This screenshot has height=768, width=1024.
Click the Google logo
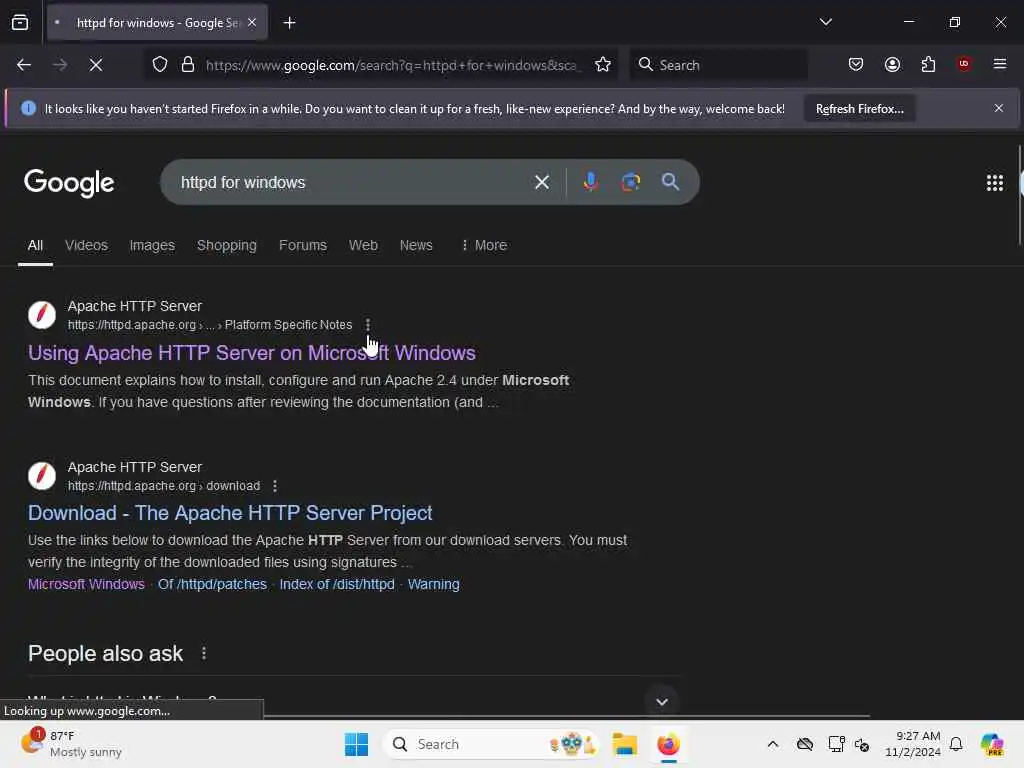click(x=69, y=183)
